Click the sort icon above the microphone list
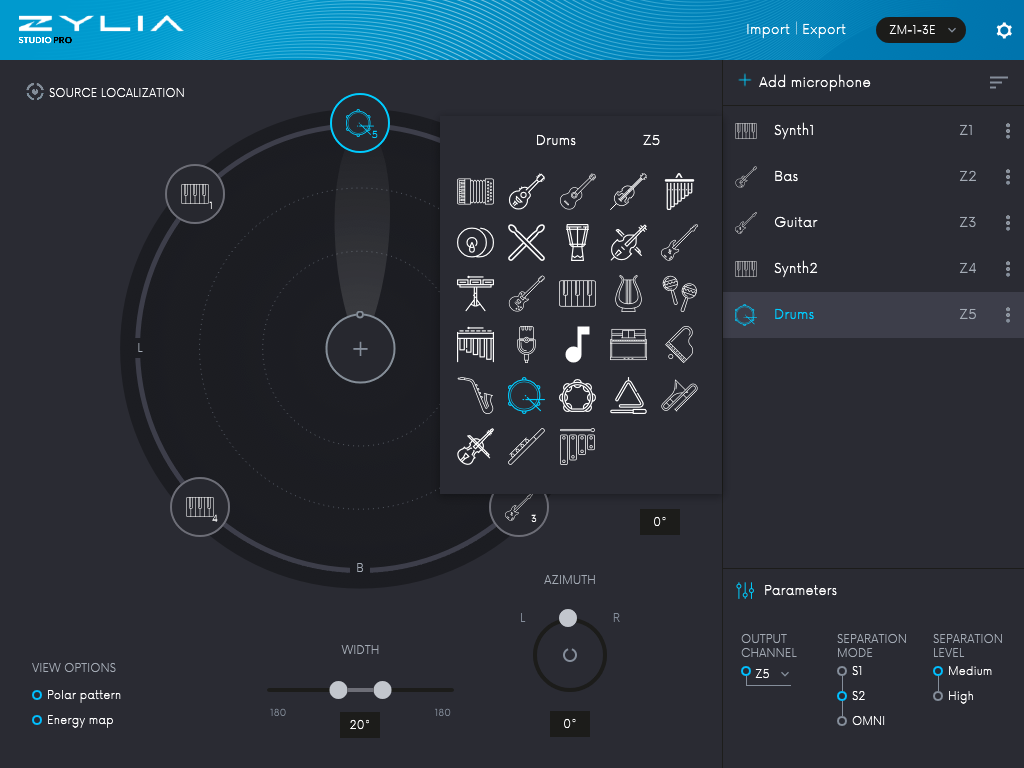The image size is (1024, 768). (998, 83)
